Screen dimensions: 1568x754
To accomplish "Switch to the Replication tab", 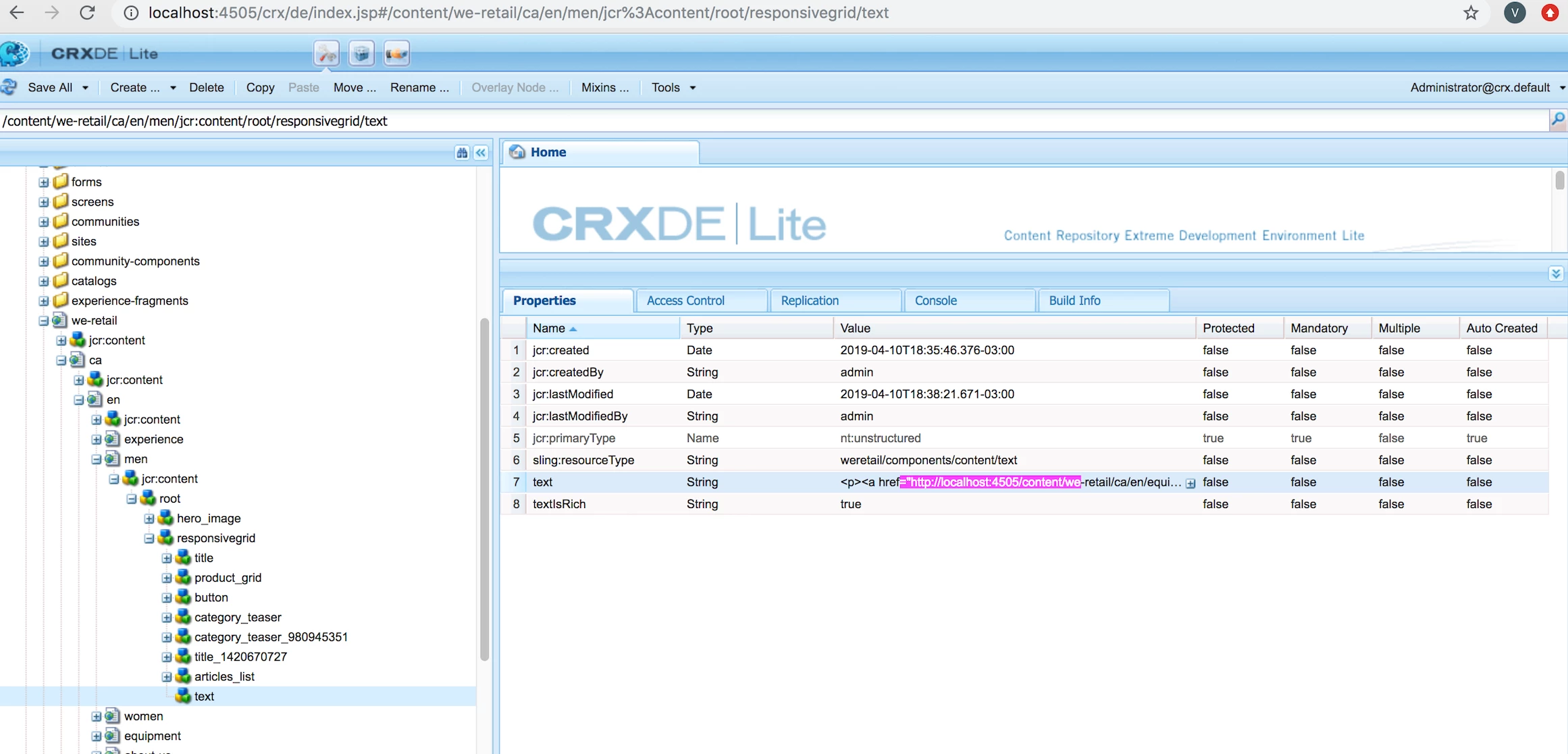I will point(810,301).
